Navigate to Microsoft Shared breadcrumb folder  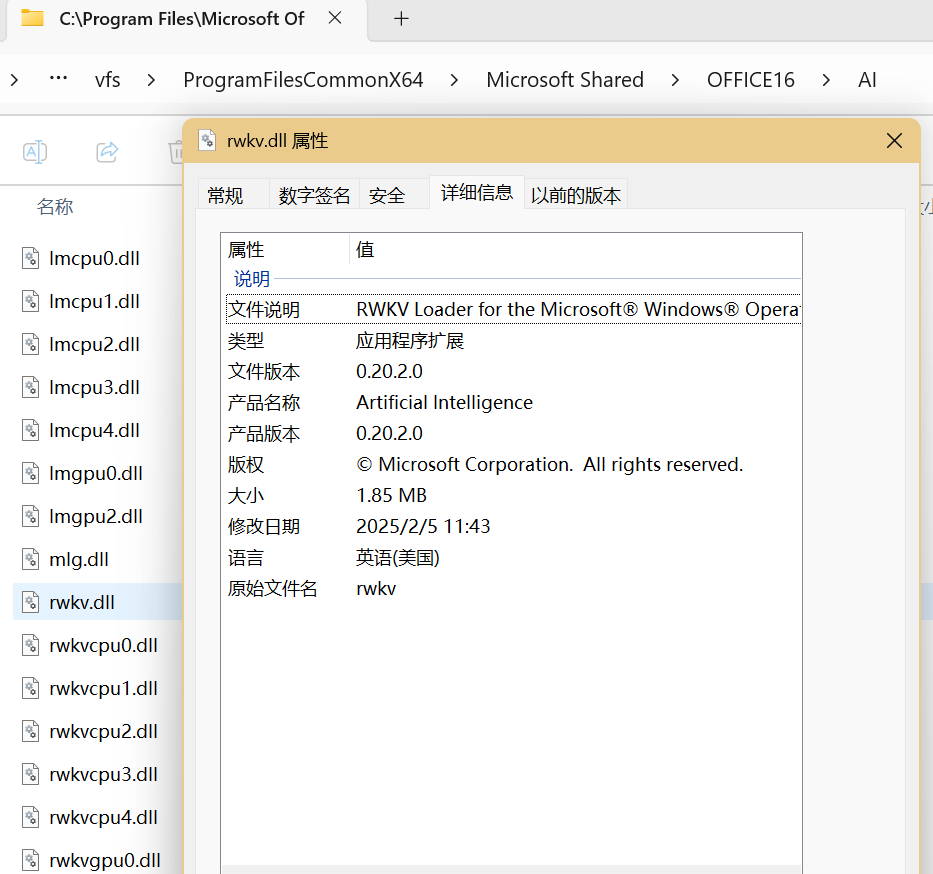pyautogui.click(x=565, y=80)
